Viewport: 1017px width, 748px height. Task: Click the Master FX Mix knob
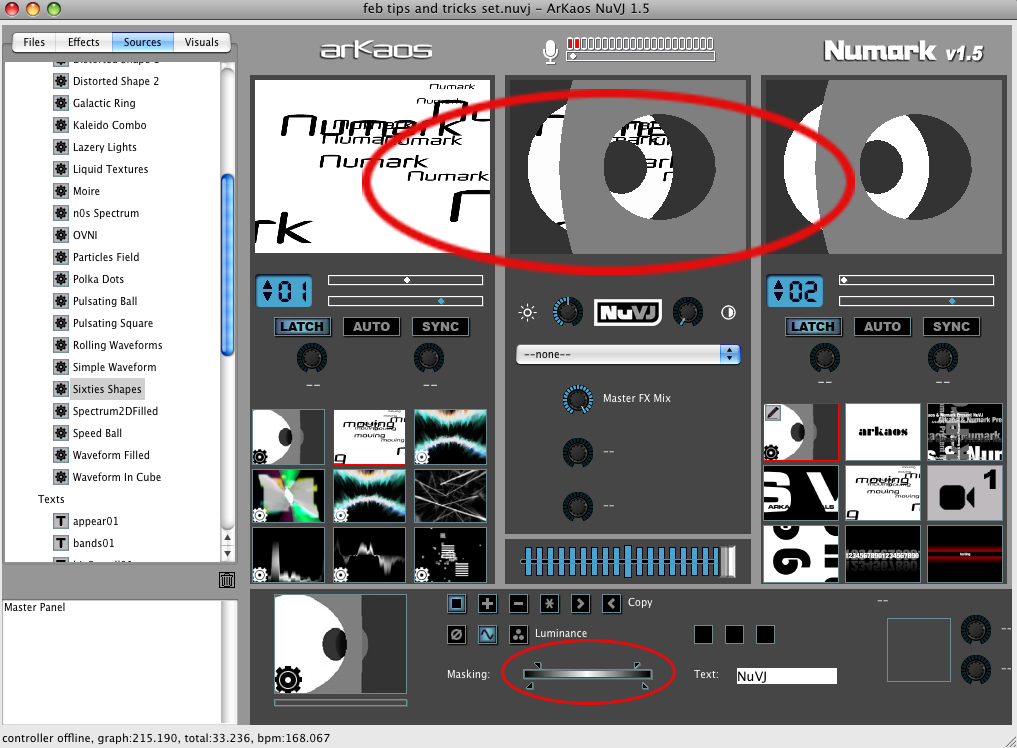tap(577, 399)
